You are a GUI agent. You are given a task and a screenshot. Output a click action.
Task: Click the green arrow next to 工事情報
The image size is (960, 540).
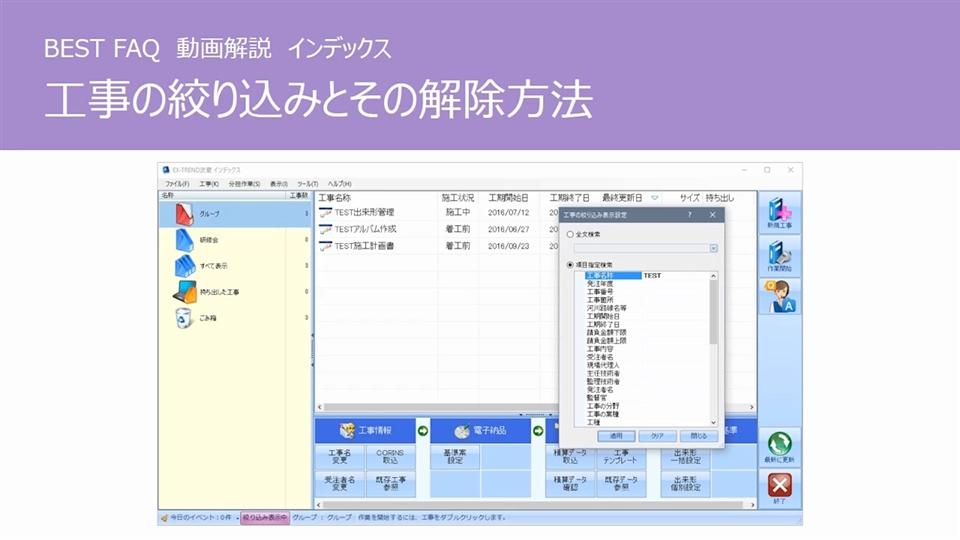422,431
